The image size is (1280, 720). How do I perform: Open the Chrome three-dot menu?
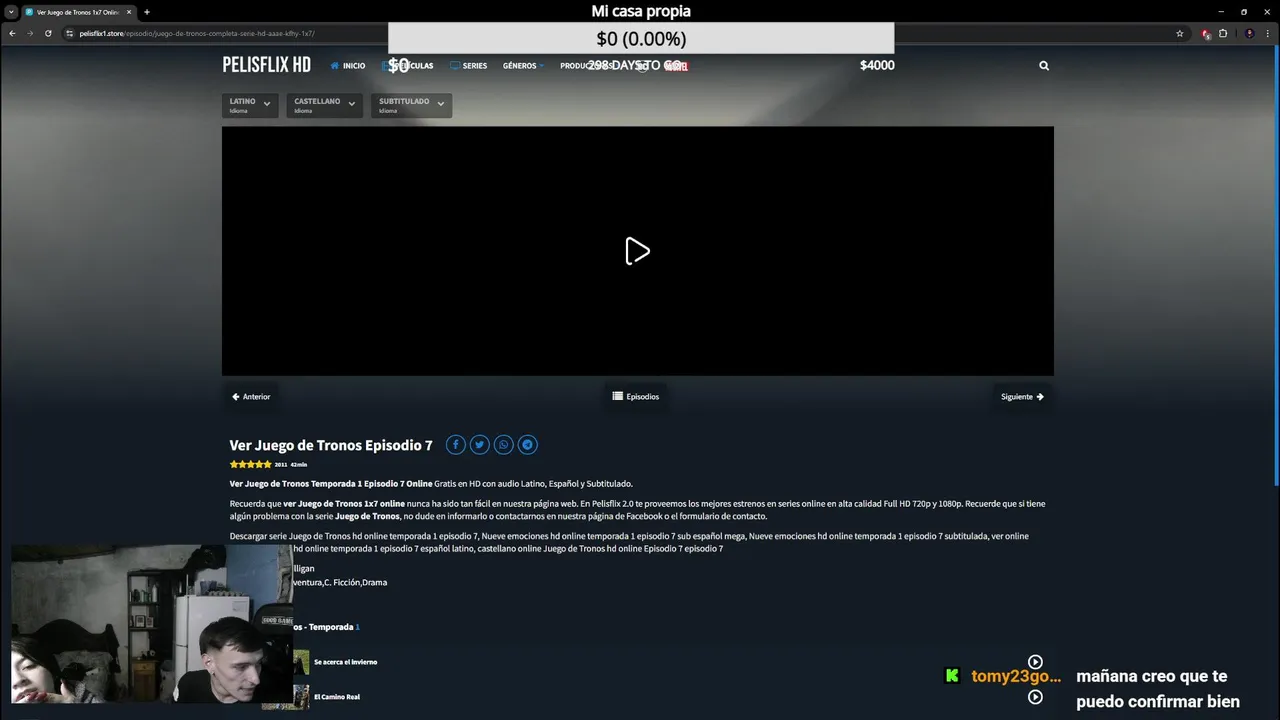point(1268,33)
